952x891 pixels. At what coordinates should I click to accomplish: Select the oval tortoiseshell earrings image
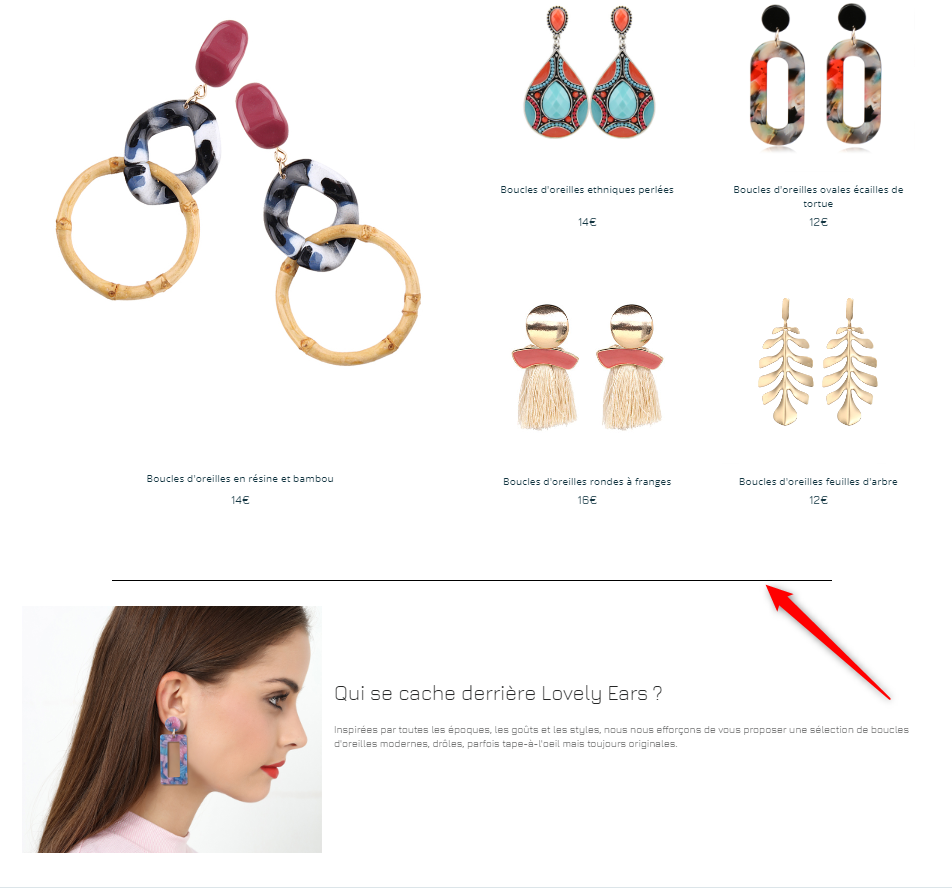[x=817, y=76]
